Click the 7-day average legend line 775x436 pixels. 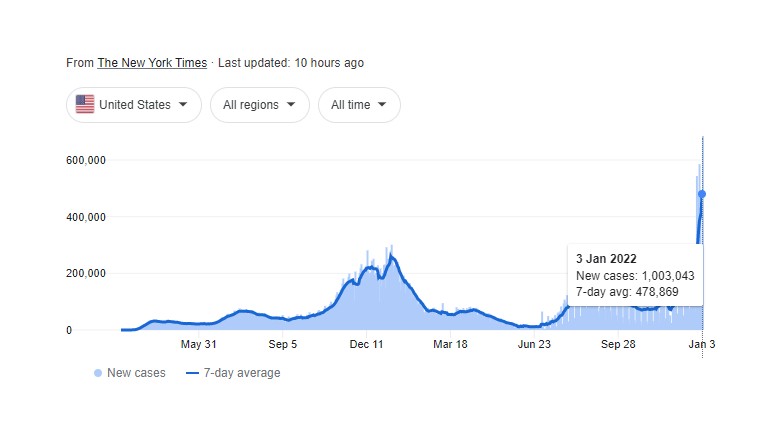click(192, 373)
